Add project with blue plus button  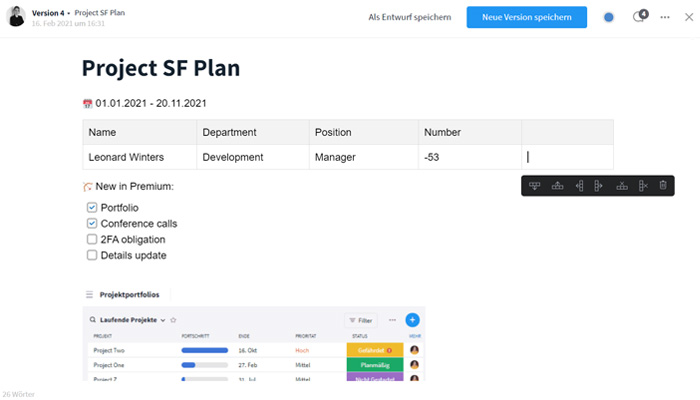point(412,320)
